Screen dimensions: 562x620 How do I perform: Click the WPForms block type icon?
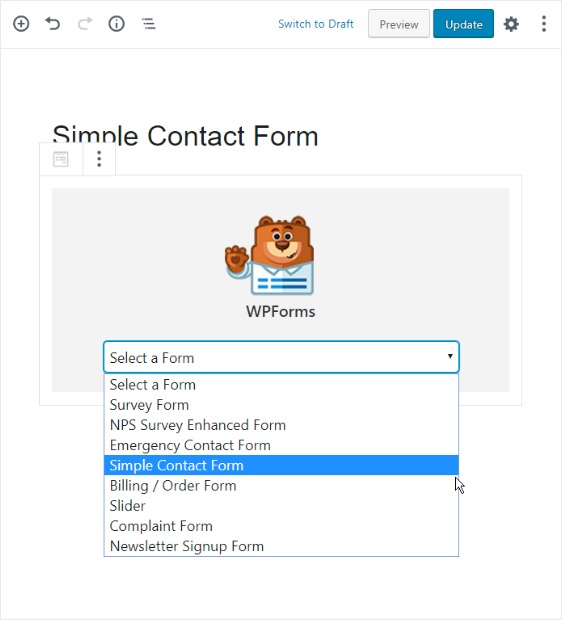click(x=61, y=159)
